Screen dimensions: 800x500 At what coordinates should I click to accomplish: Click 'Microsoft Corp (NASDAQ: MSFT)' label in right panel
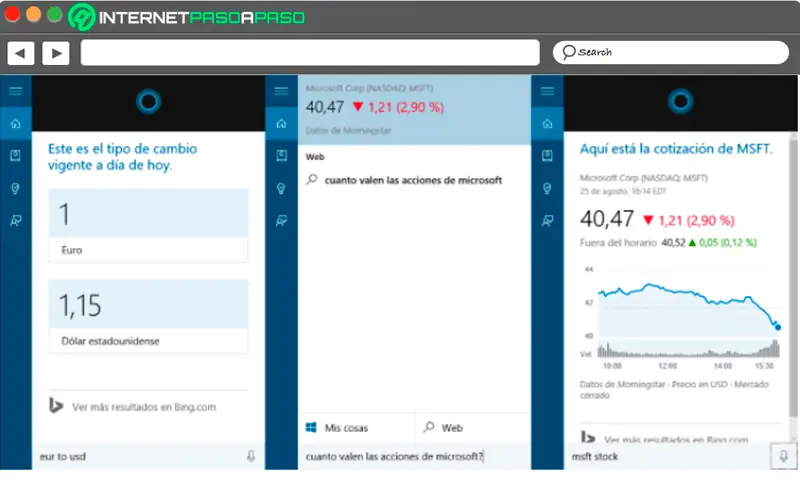pyautogui.click(x=643, y=178)
